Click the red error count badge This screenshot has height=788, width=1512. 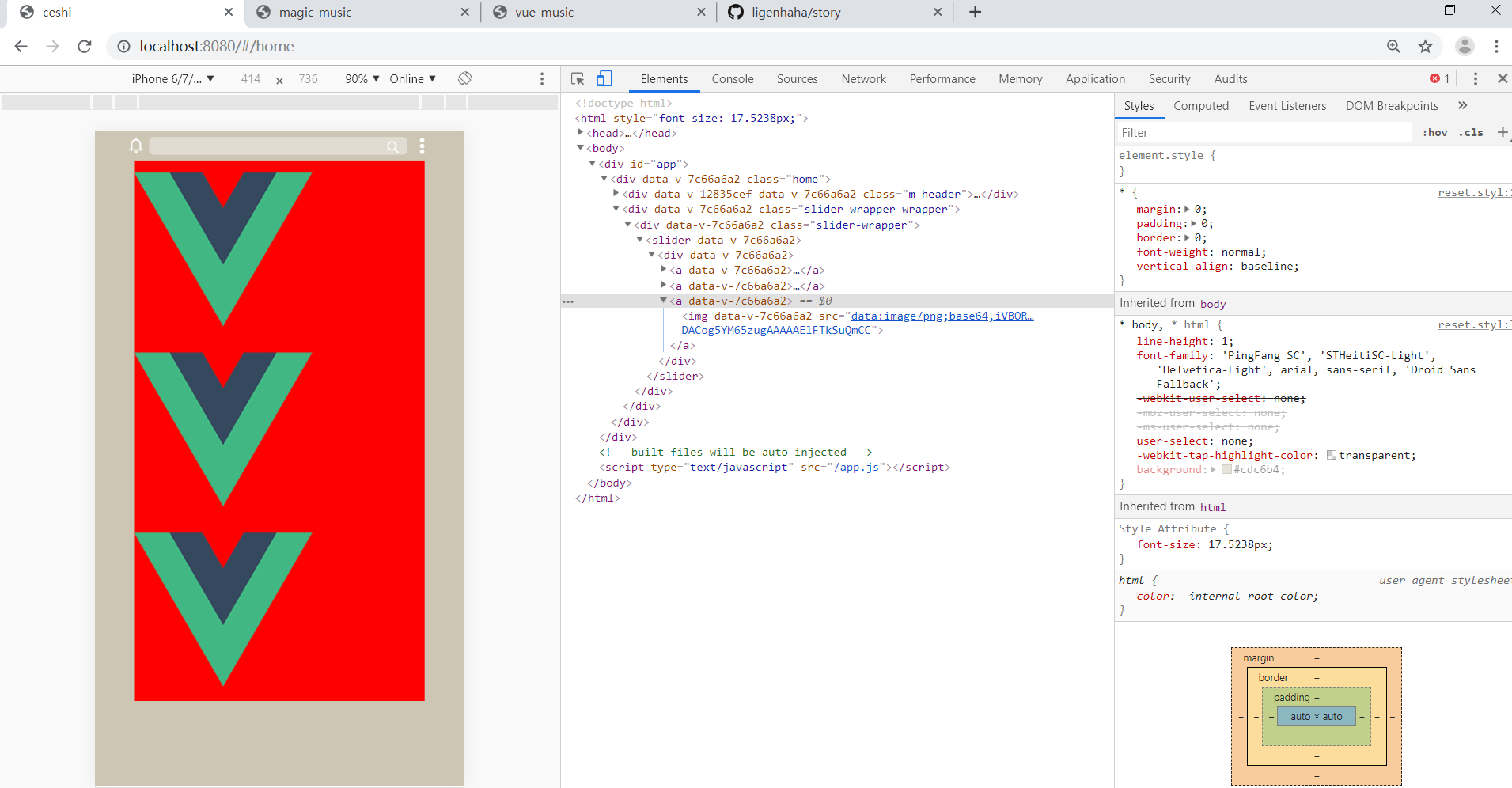point(1439,79)
